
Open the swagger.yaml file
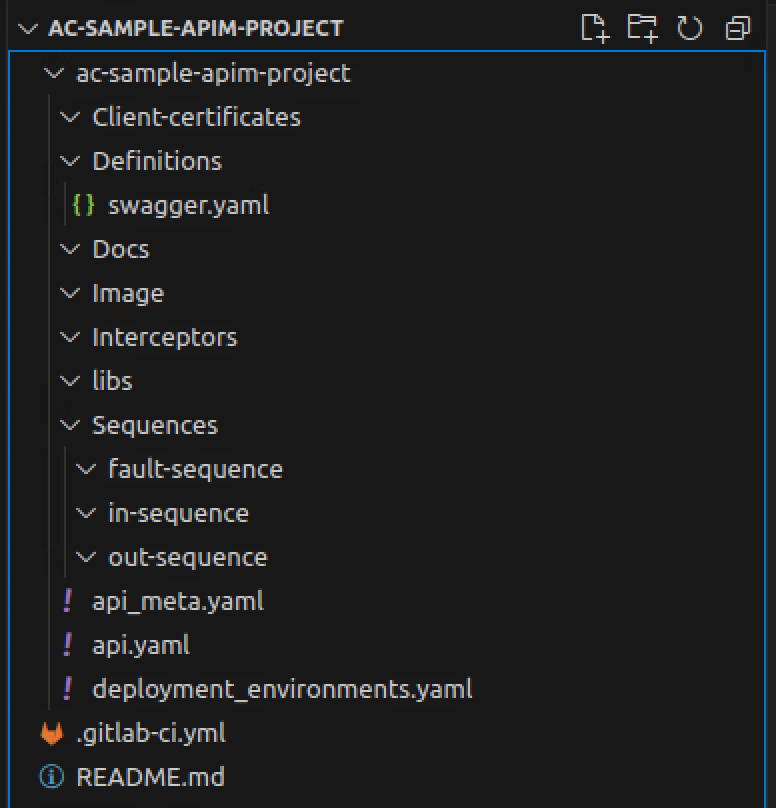tap(189, 204)
